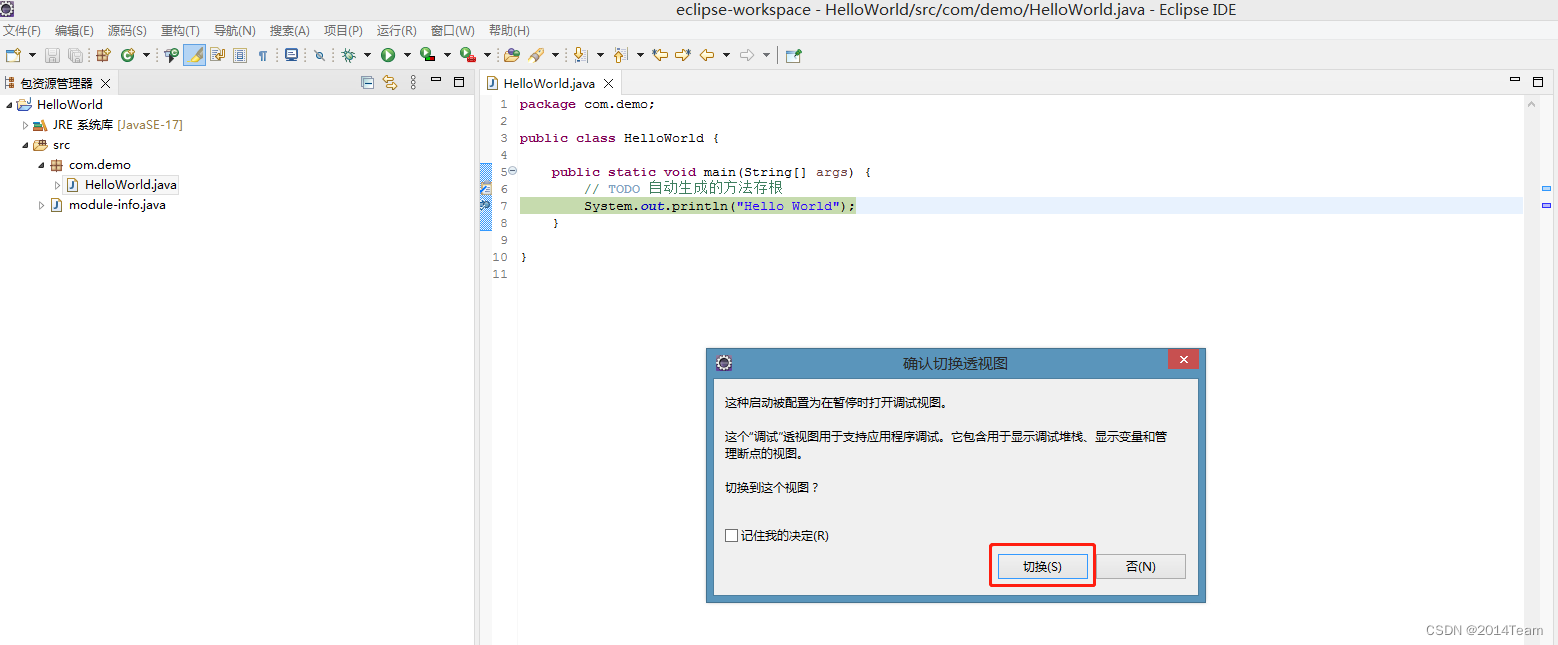Click Collapse All in package explorer
Screen dimensions: 1558x645
(367, 83)
